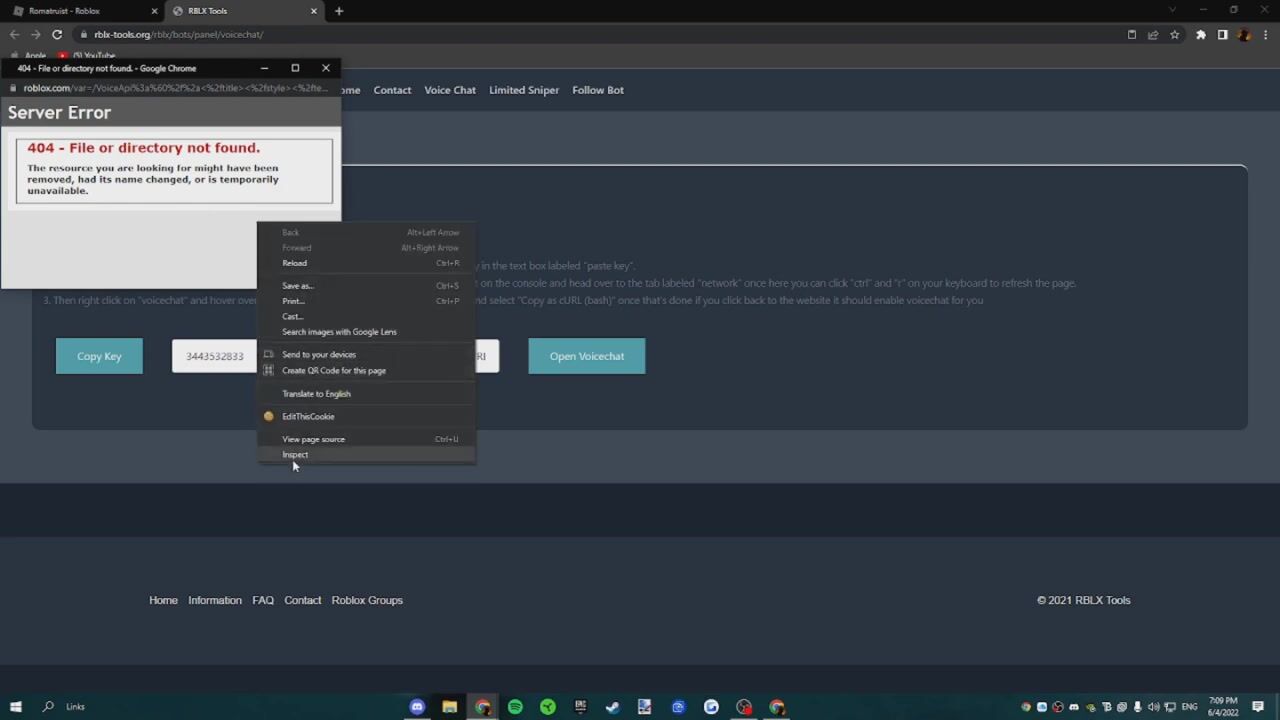Screen dimensions: 1280x720
Task: Close the RBLX Tools tab
Action: [314, 11]
